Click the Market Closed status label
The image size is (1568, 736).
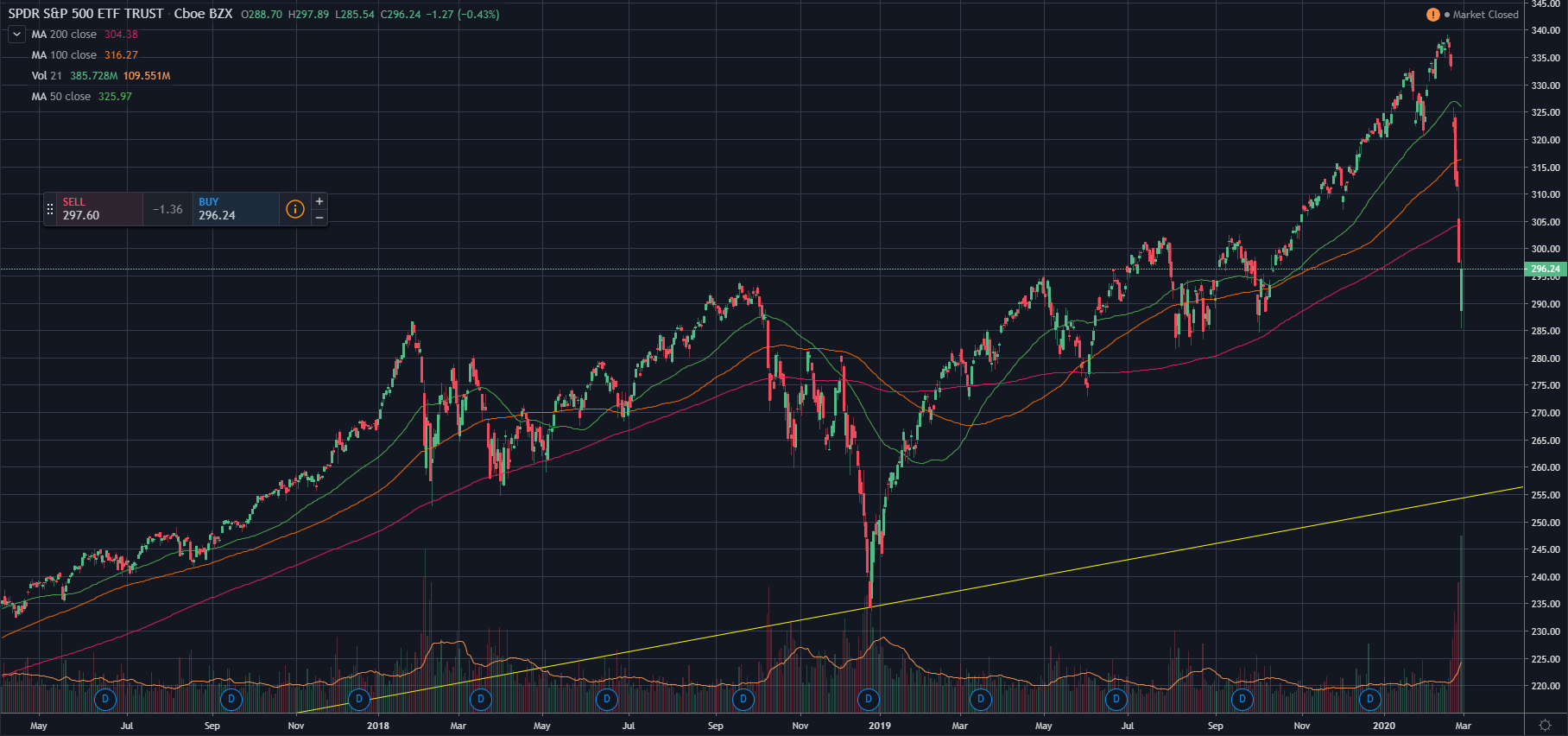[x=1485, y=15]
